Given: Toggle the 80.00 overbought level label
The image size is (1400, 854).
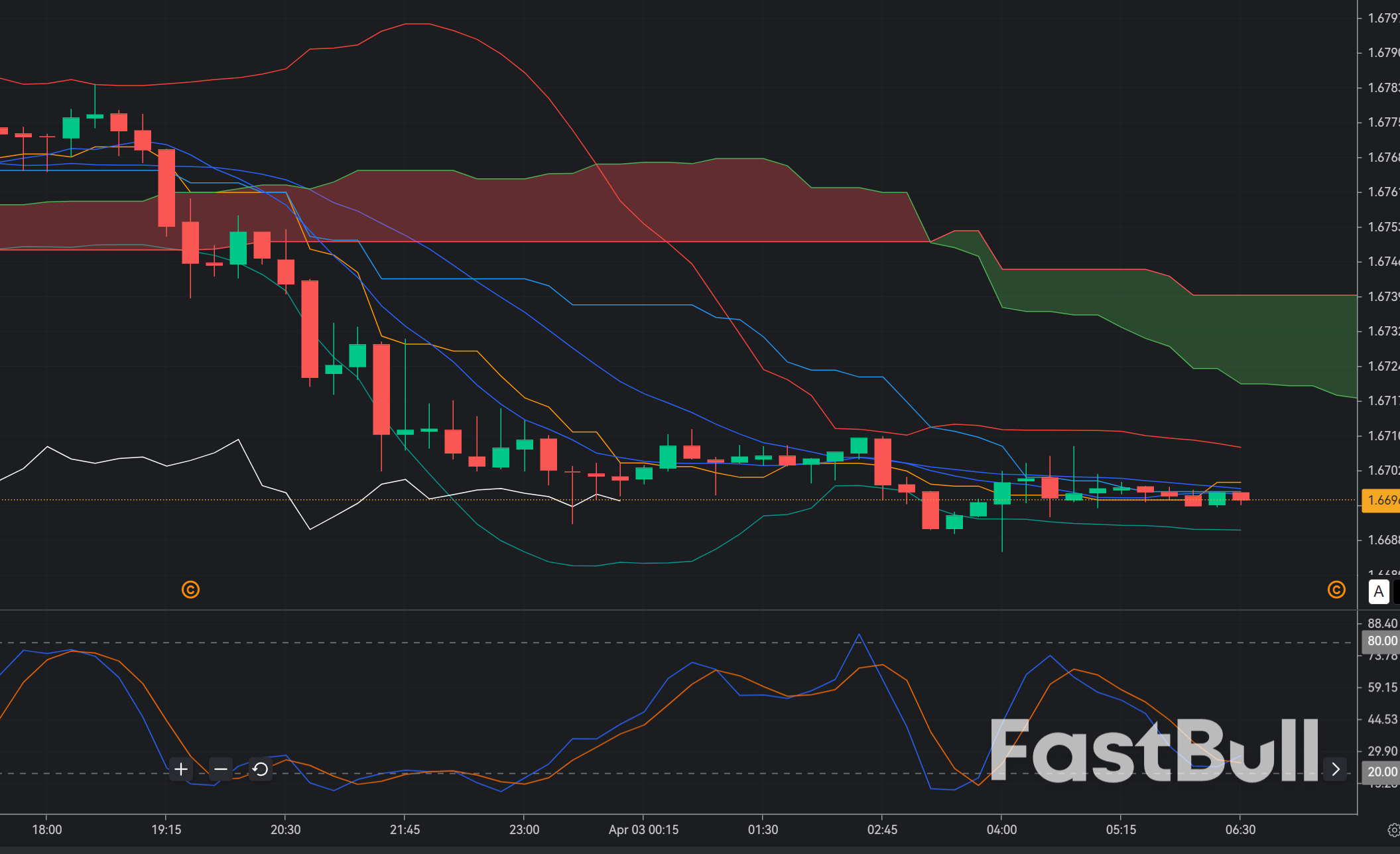Looking at the screenshot, I should tap(1381, 640).
